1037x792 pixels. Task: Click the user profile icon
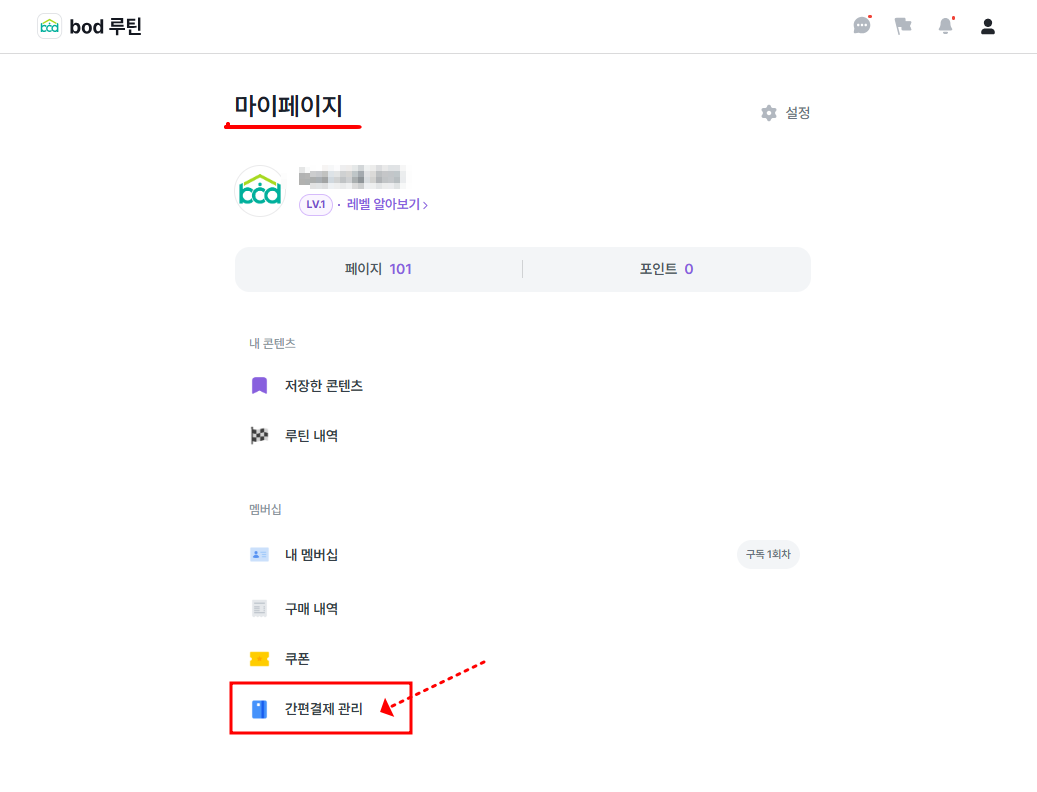coord(988,26)
